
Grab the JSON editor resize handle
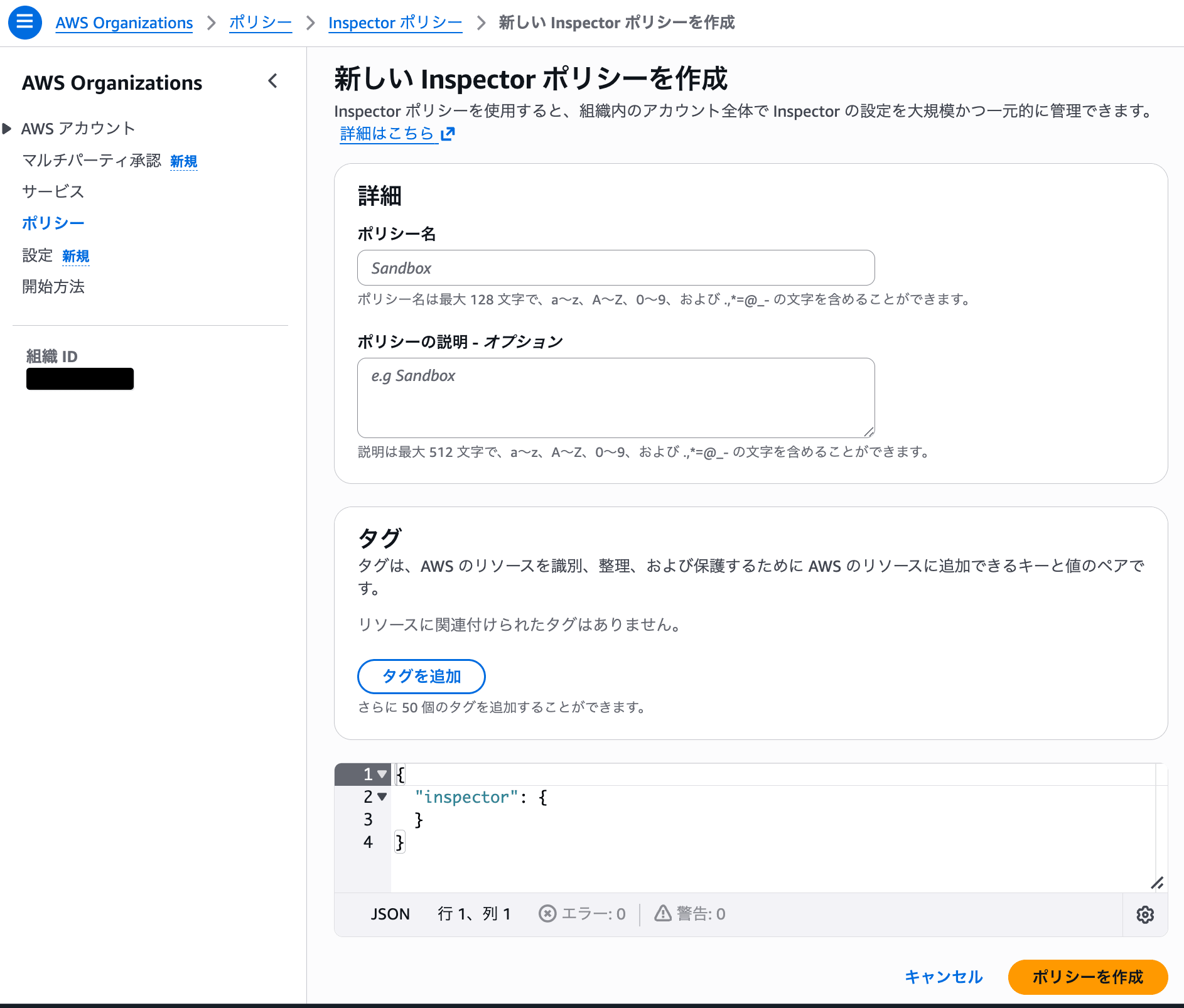click(x=1157, y=882)
